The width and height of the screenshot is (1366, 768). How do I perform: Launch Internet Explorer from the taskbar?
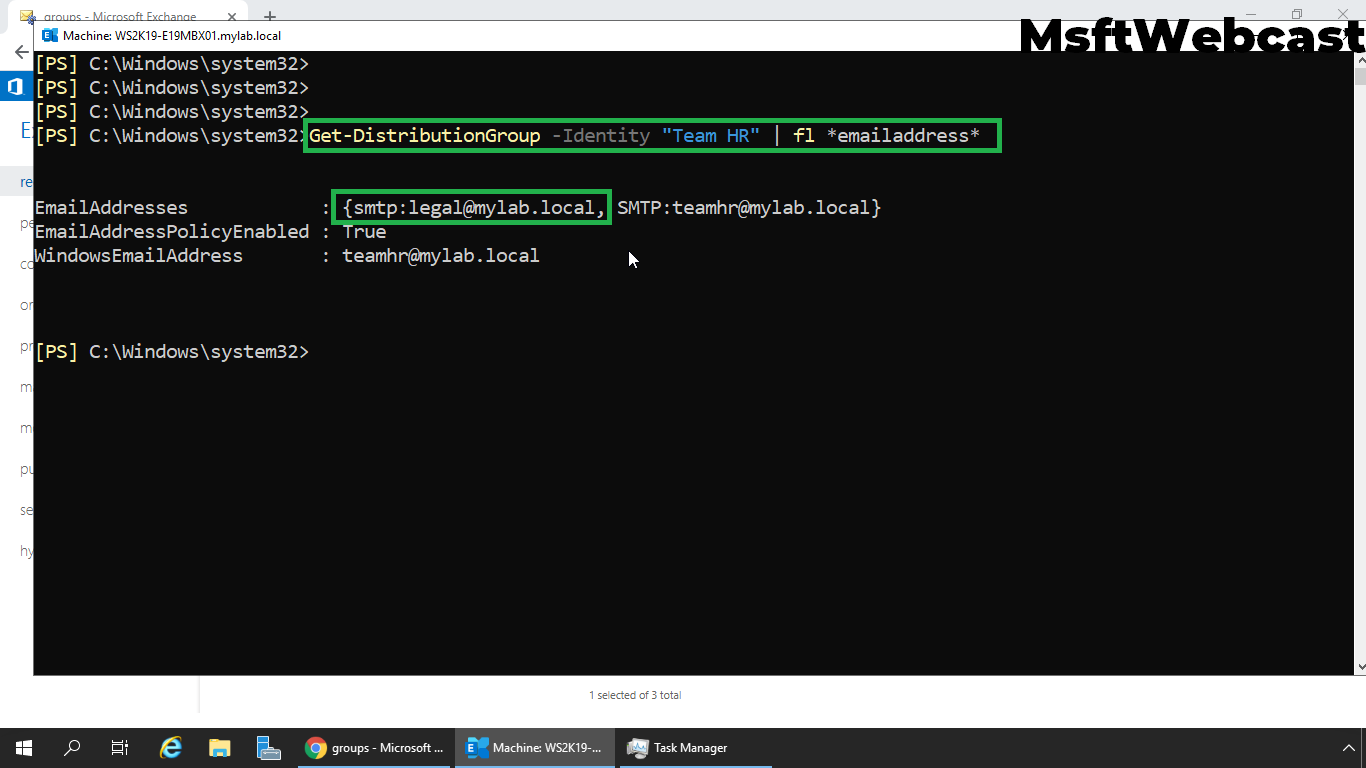tap(170, 747)
